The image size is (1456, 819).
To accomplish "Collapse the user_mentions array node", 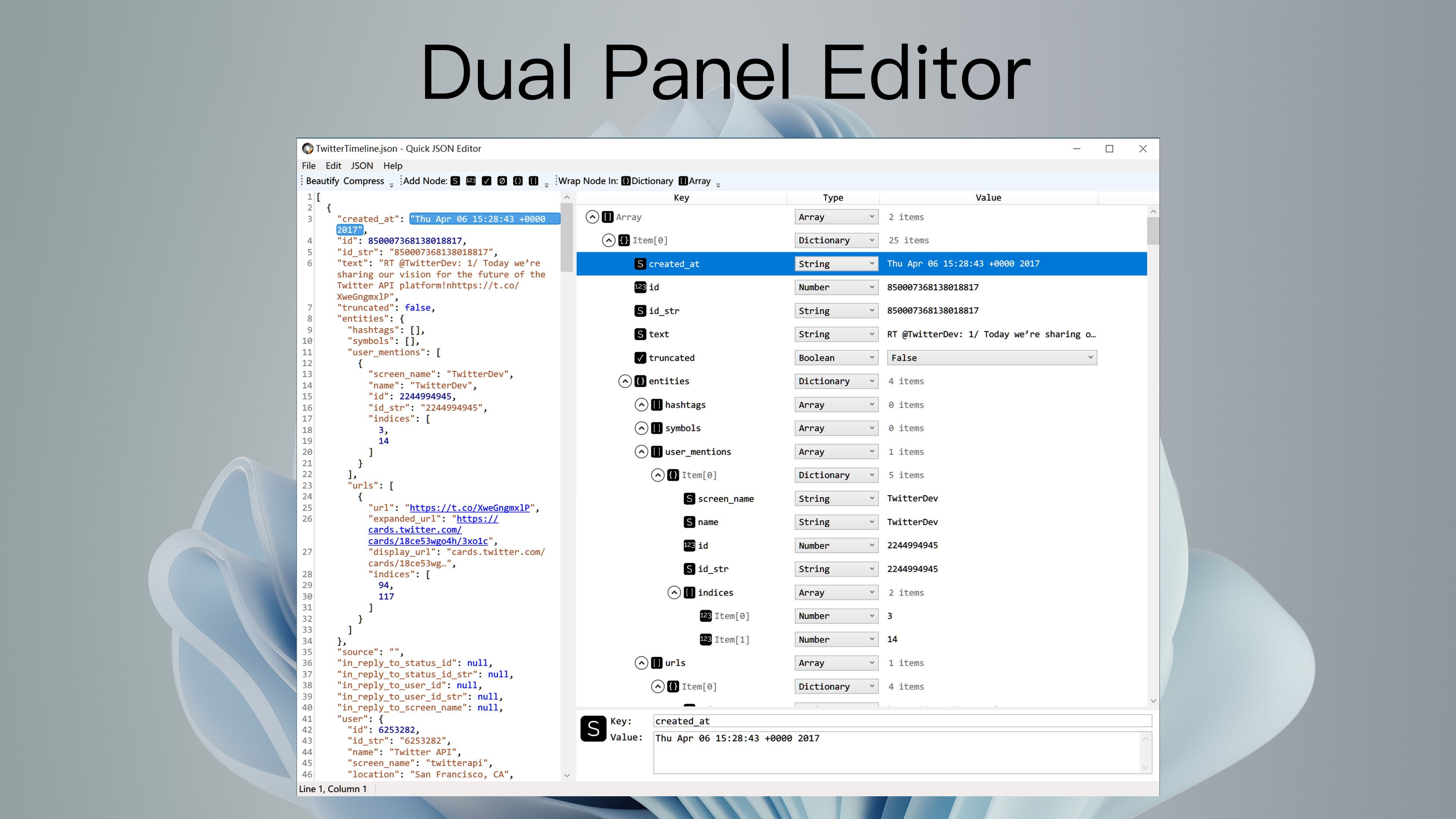I will point(641,452).
